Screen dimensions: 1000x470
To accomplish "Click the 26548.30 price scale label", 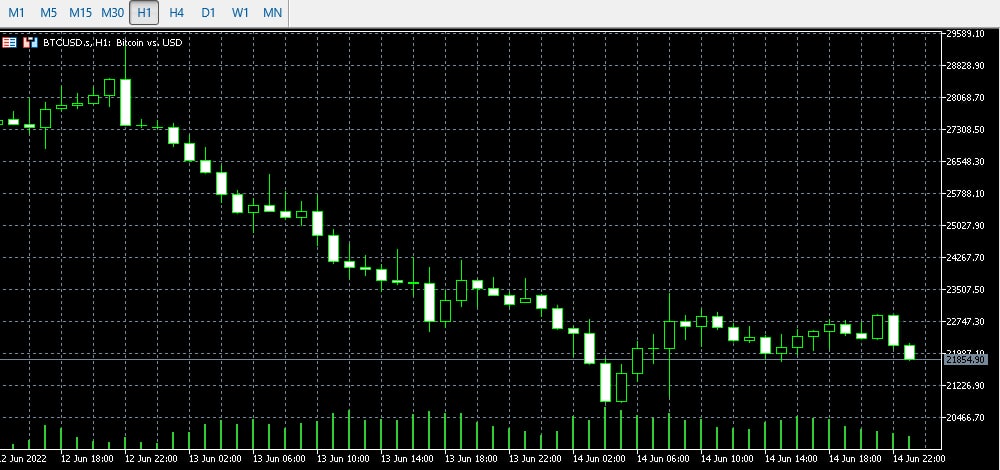I will point(966,161).
